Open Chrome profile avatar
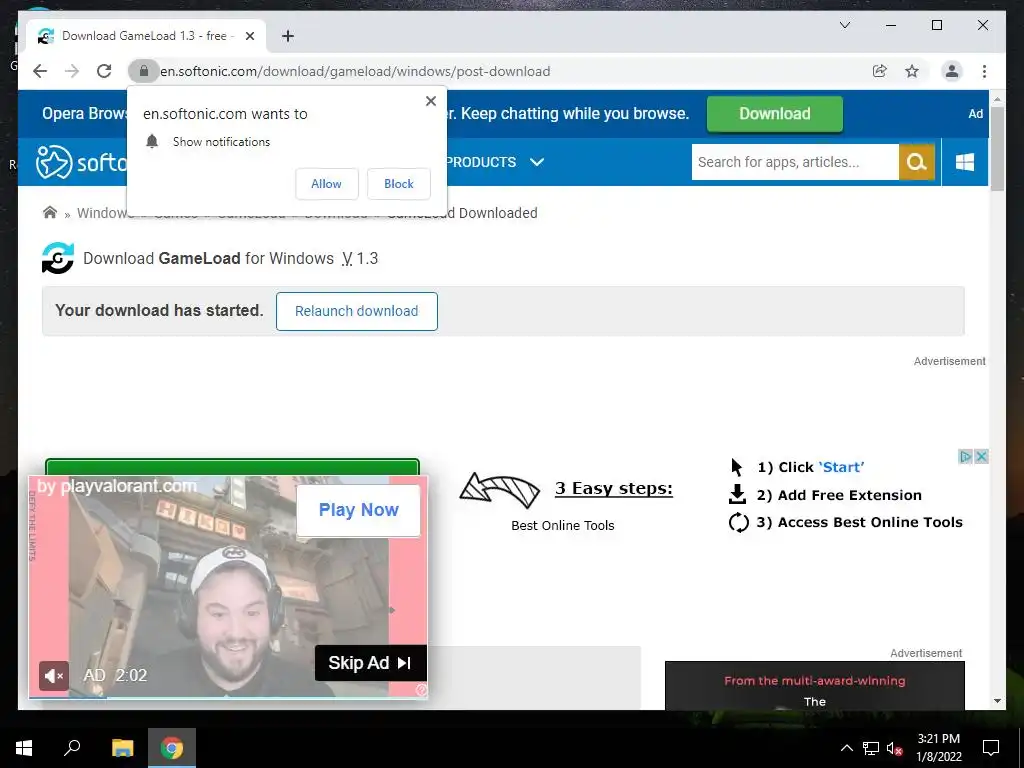 952,71
